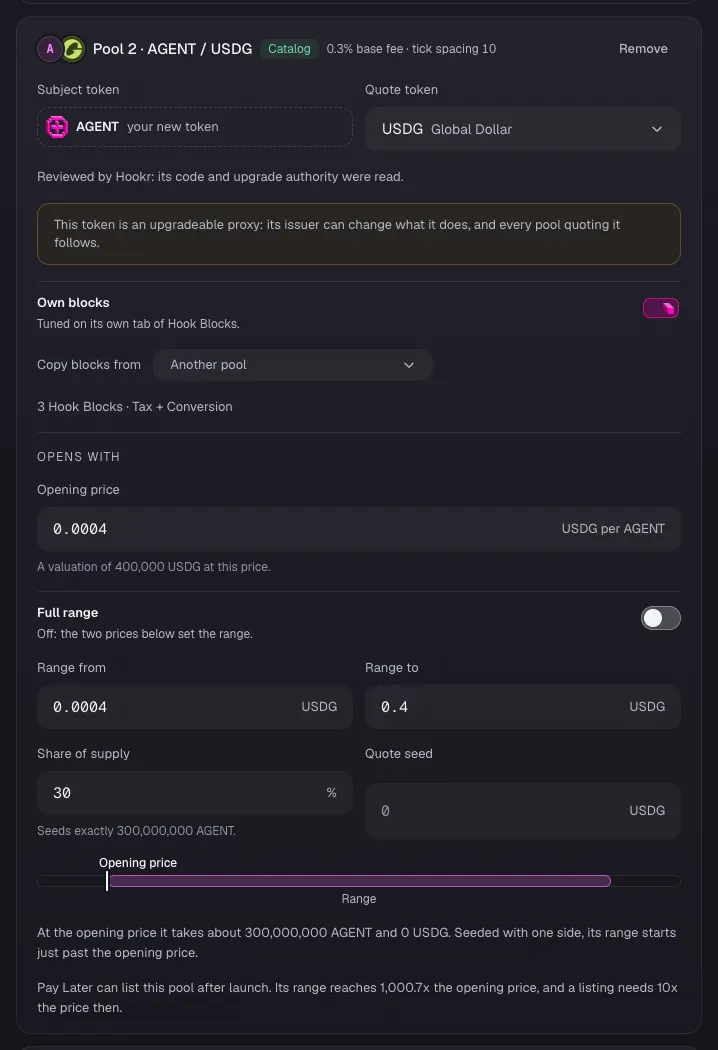This screenshot has width=718, height=1050.
Task: Focus the Opening price input field
Action: click(359, 529)
